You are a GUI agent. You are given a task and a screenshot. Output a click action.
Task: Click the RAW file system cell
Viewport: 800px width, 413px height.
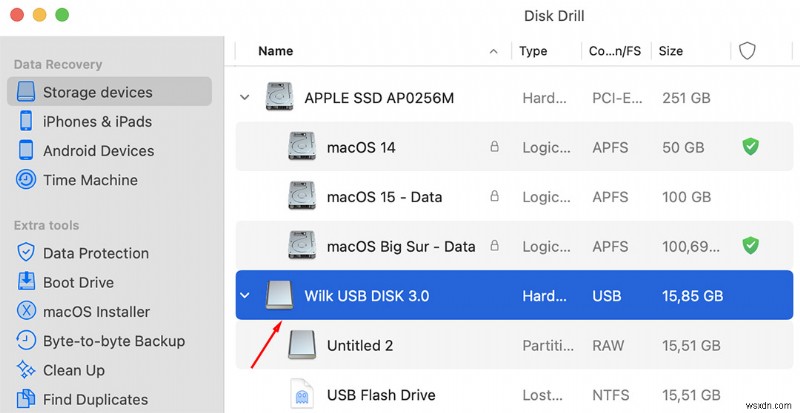pyautogui.click(x=608, y=345)
